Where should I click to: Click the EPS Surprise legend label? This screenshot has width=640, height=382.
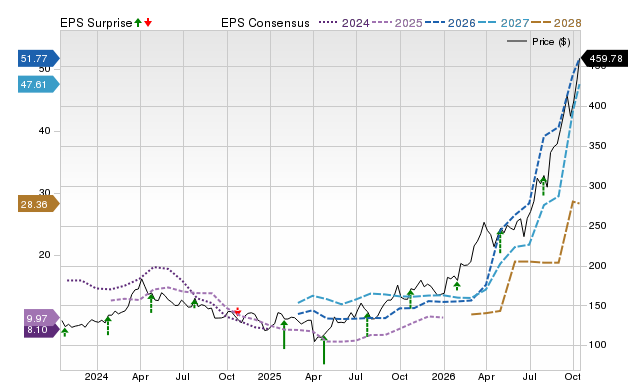(96, 23)
